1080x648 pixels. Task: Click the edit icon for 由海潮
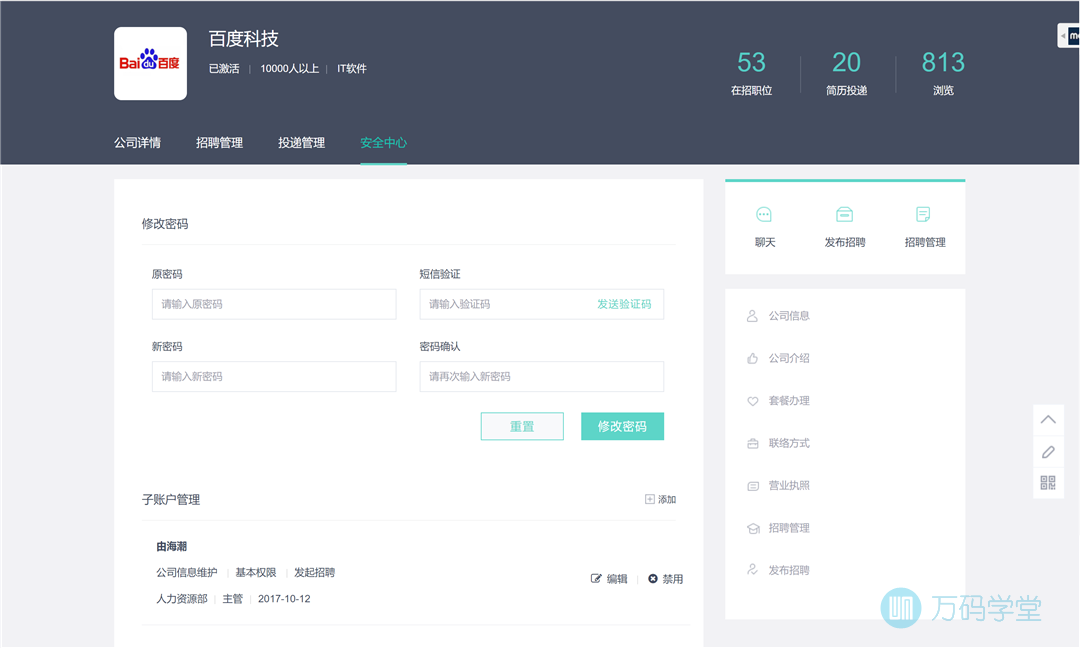coord(596,578)
